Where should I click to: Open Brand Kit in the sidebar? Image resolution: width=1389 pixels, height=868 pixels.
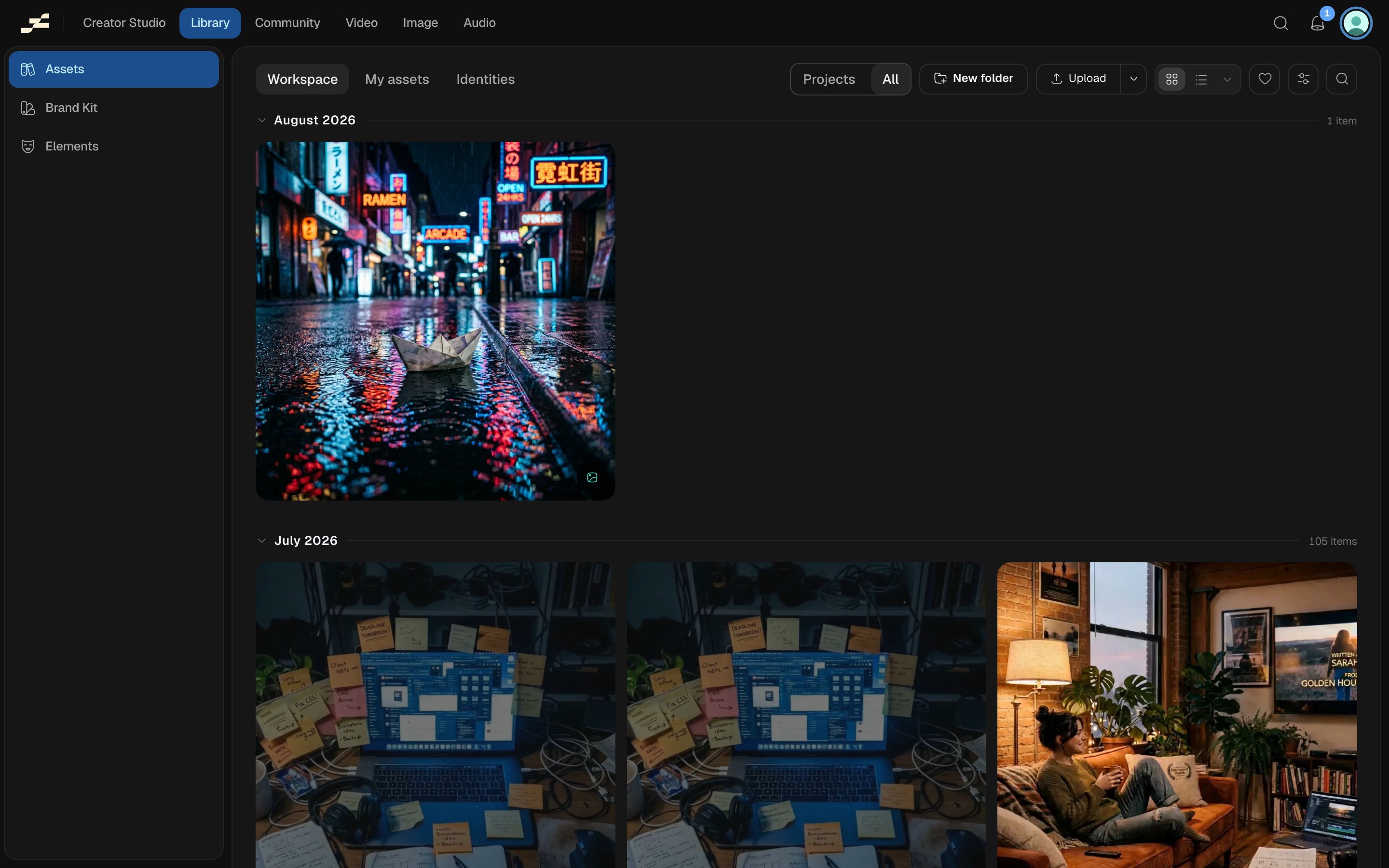click(x=114, y=108)
